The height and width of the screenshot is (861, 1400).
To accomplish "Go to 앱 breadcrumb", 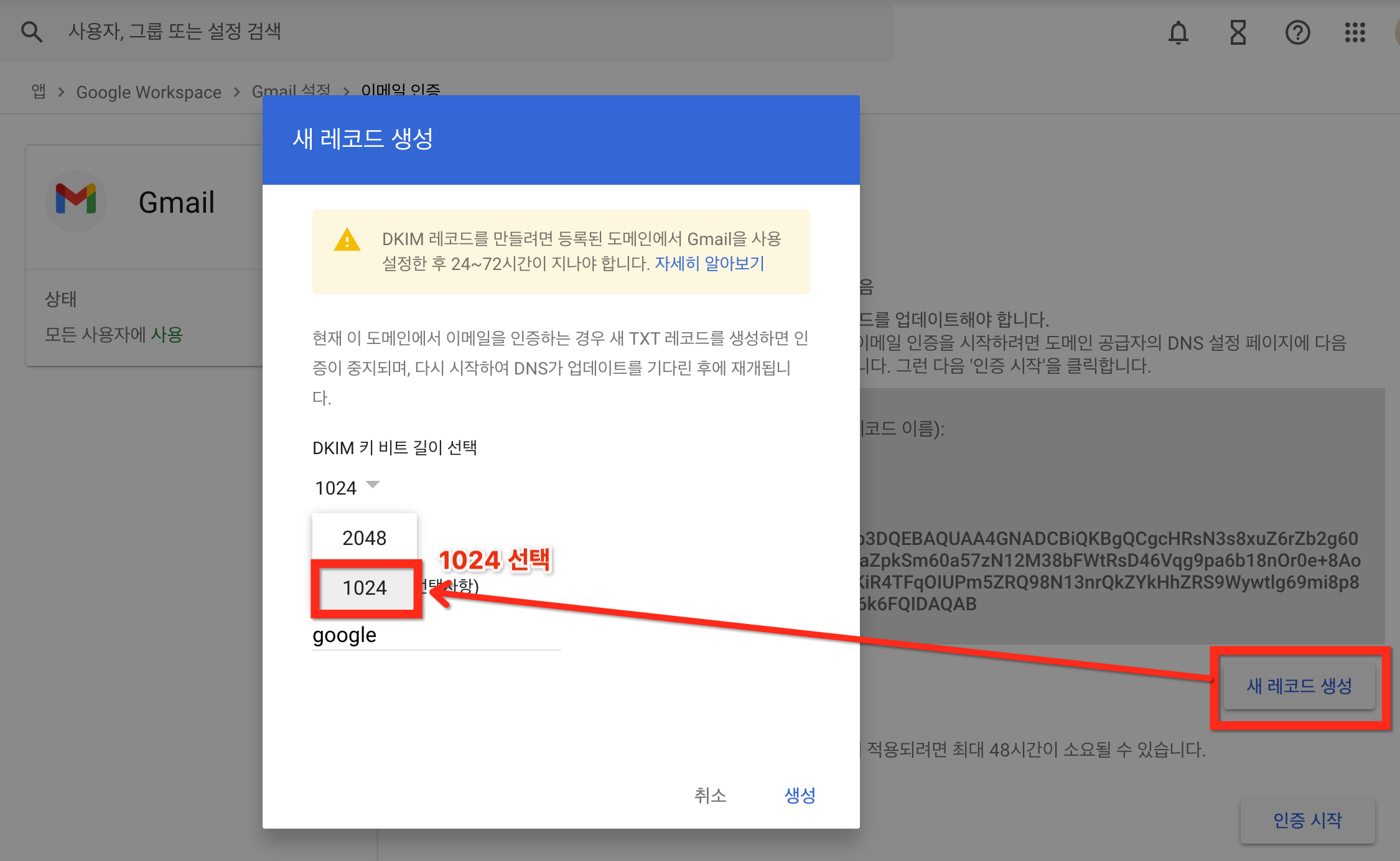I will pyautogui.click(x=39, y=92).
